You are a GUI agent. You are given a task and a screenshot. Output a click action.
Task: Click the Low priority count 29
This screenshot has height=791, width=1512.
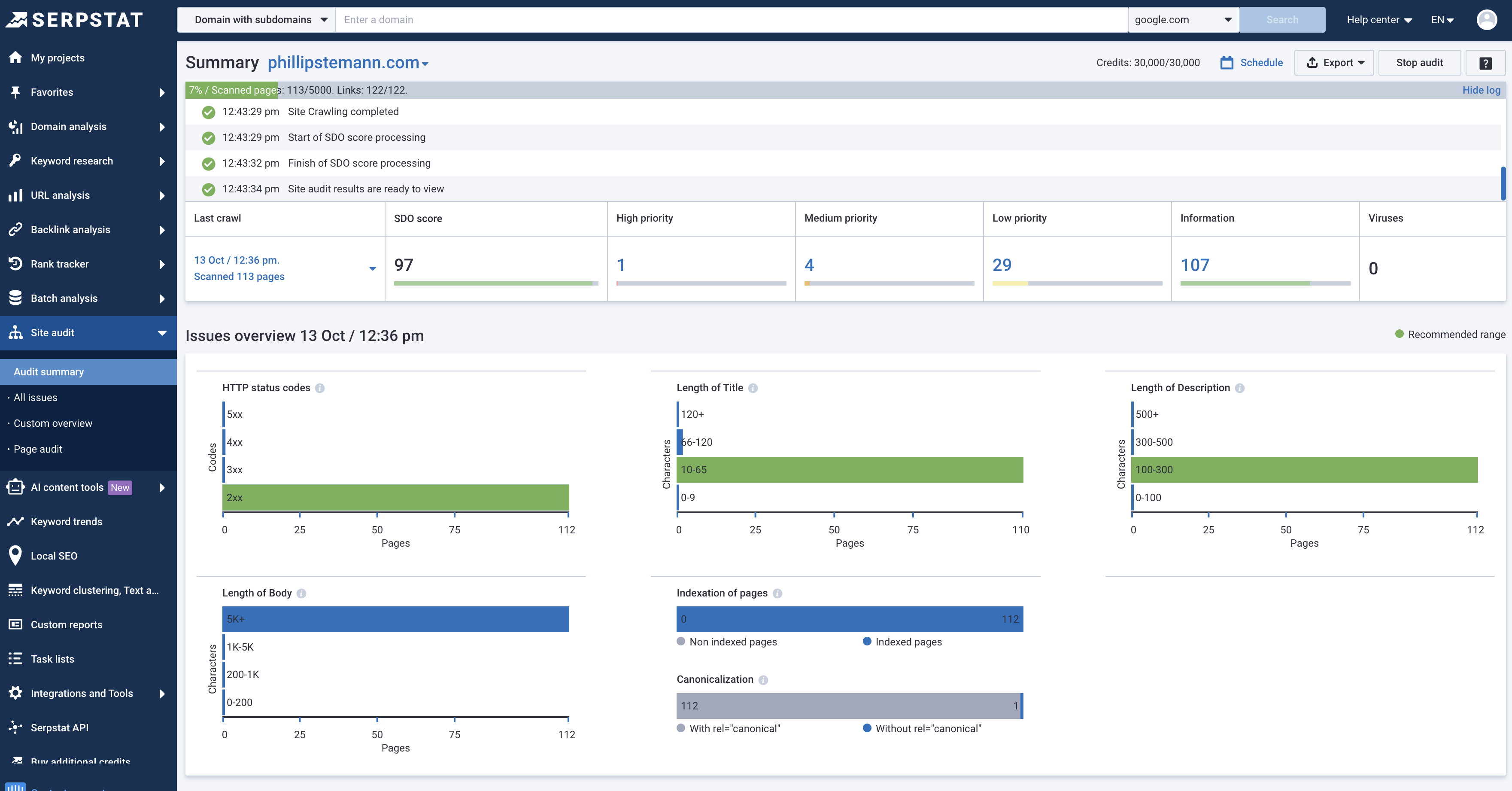click(1002, 265)
